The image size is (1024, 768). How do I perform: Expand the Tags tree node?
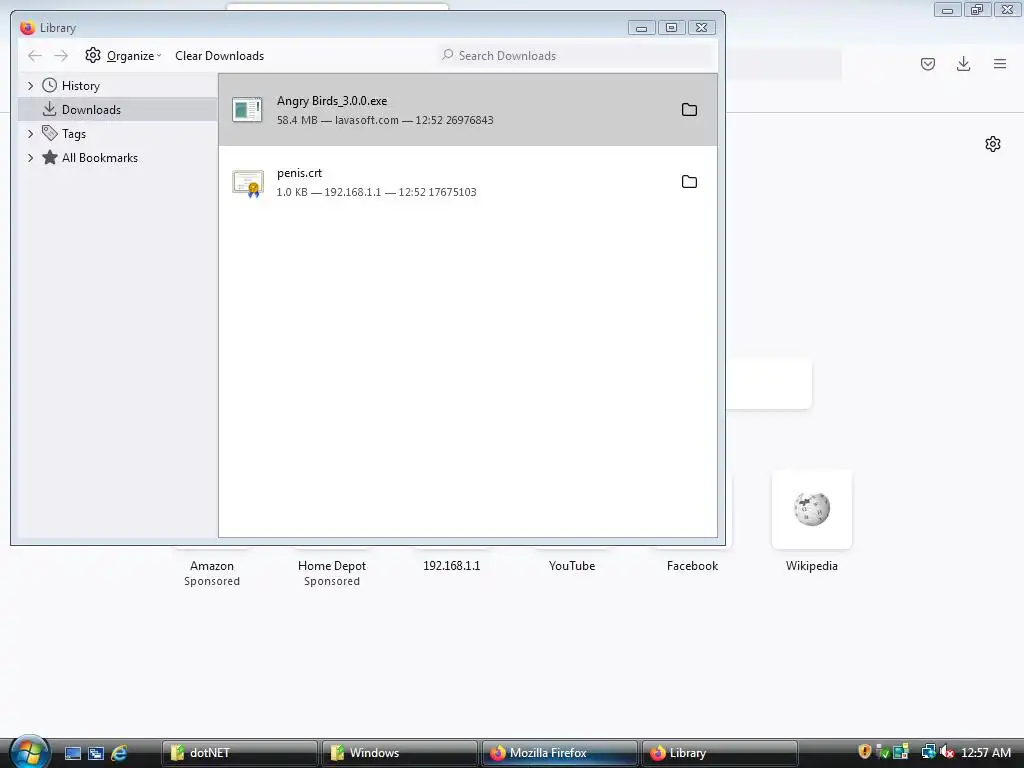tap(30, 134)
